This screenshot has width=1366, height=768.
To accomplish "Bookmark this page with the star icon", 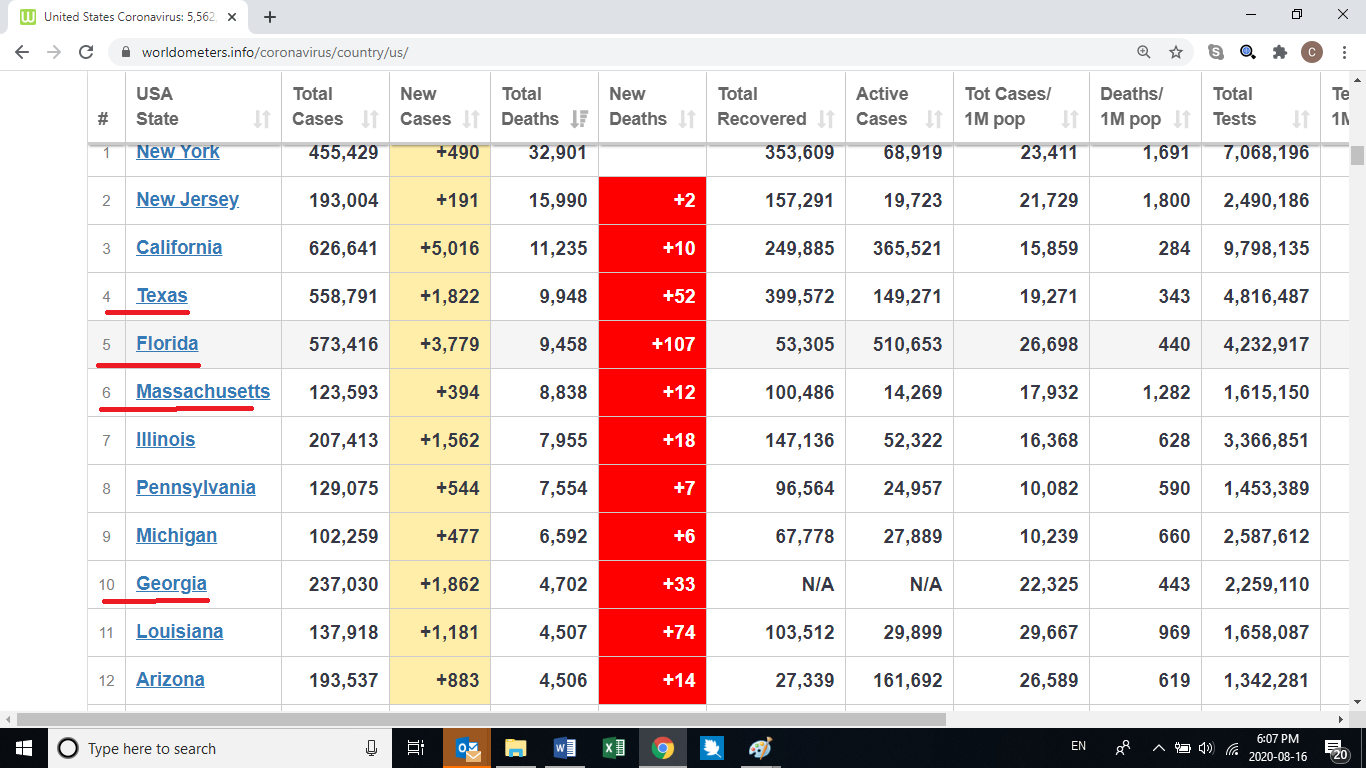I will 1176,52.
